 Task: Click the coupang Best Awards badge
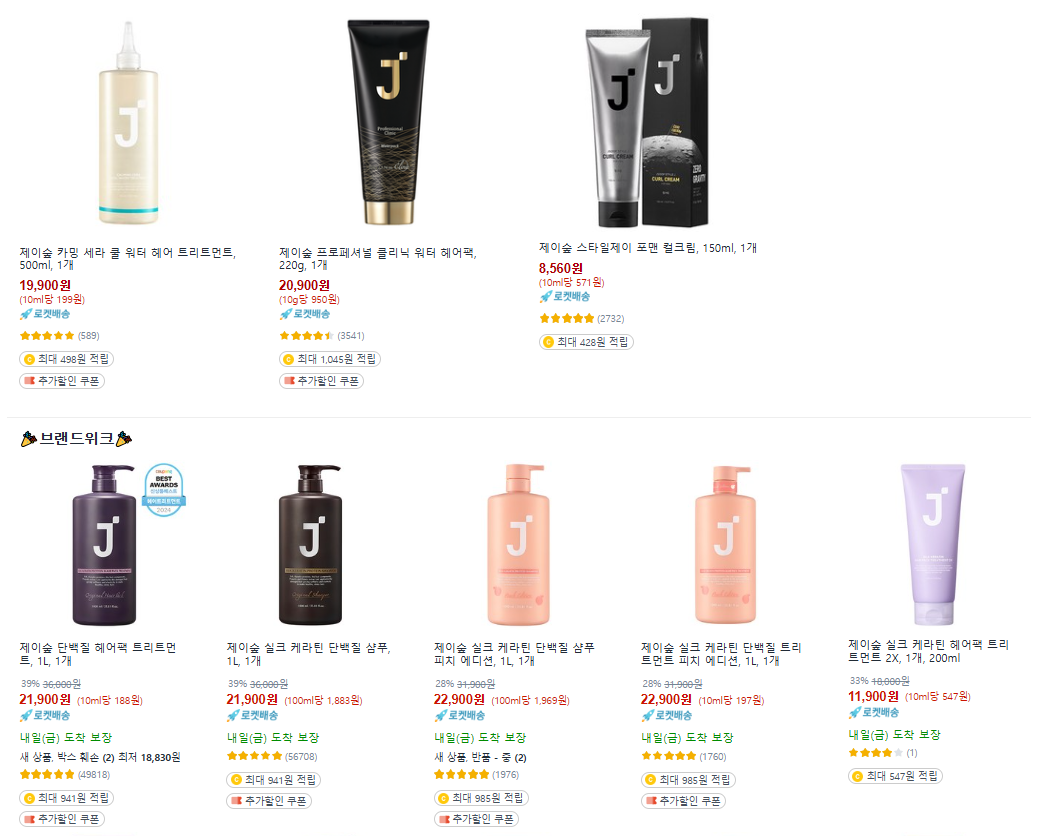coord(164,489)
